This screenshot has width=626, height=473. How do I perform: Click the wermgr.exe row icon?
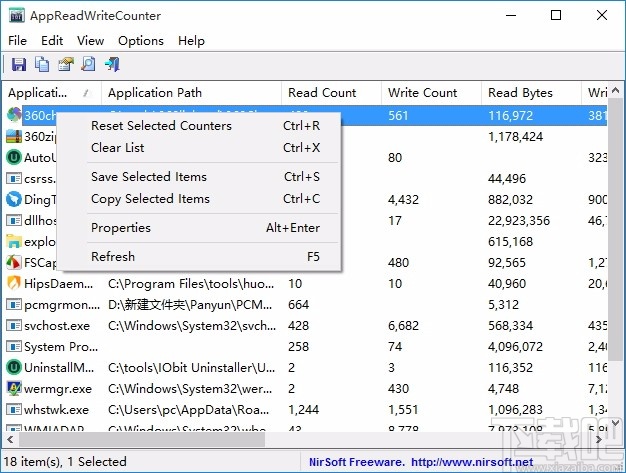[x=14, y=388]
